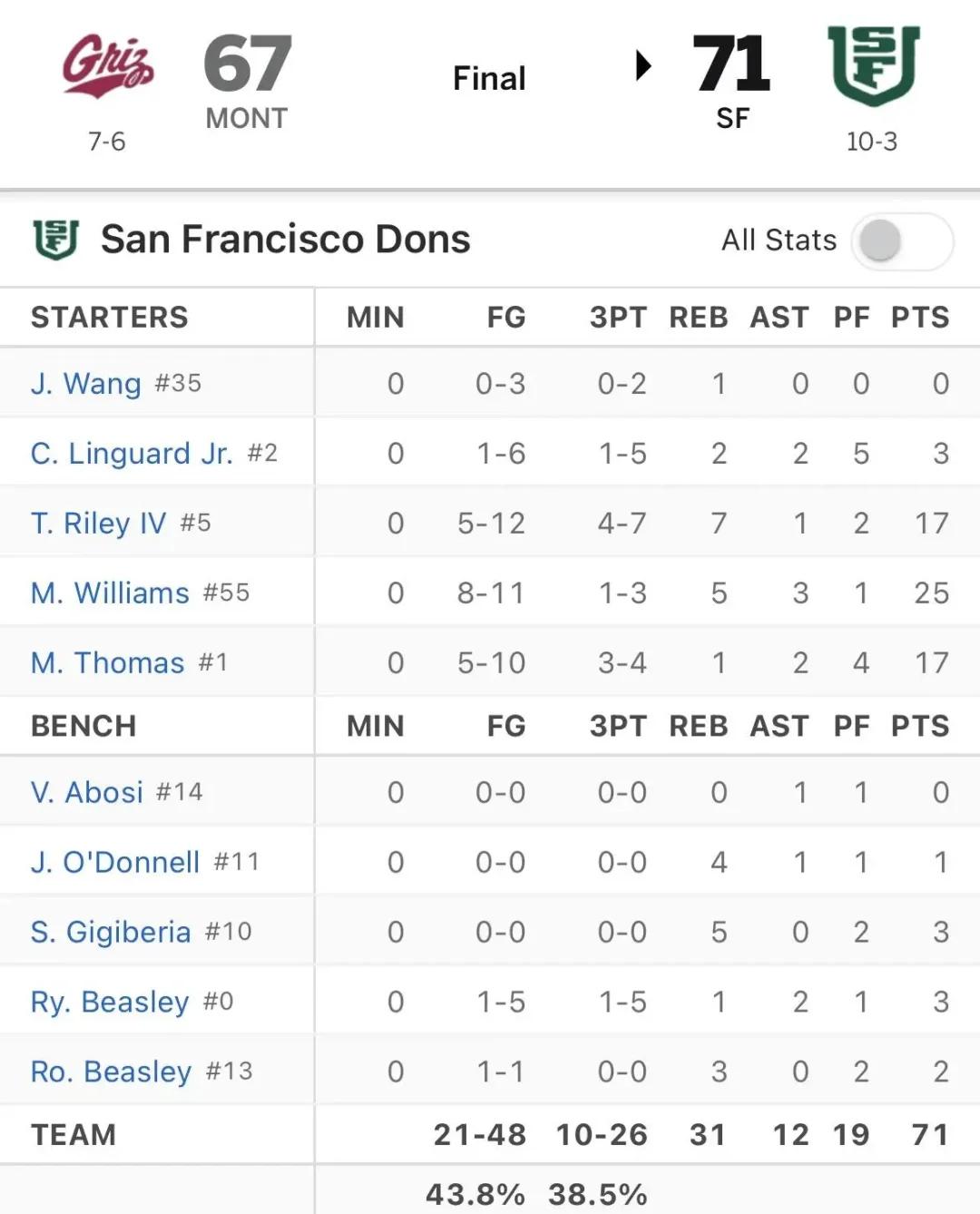Click the REB header in bench table
The image size is (980, 1214).
pyautogui.click(x=699, y=727)
